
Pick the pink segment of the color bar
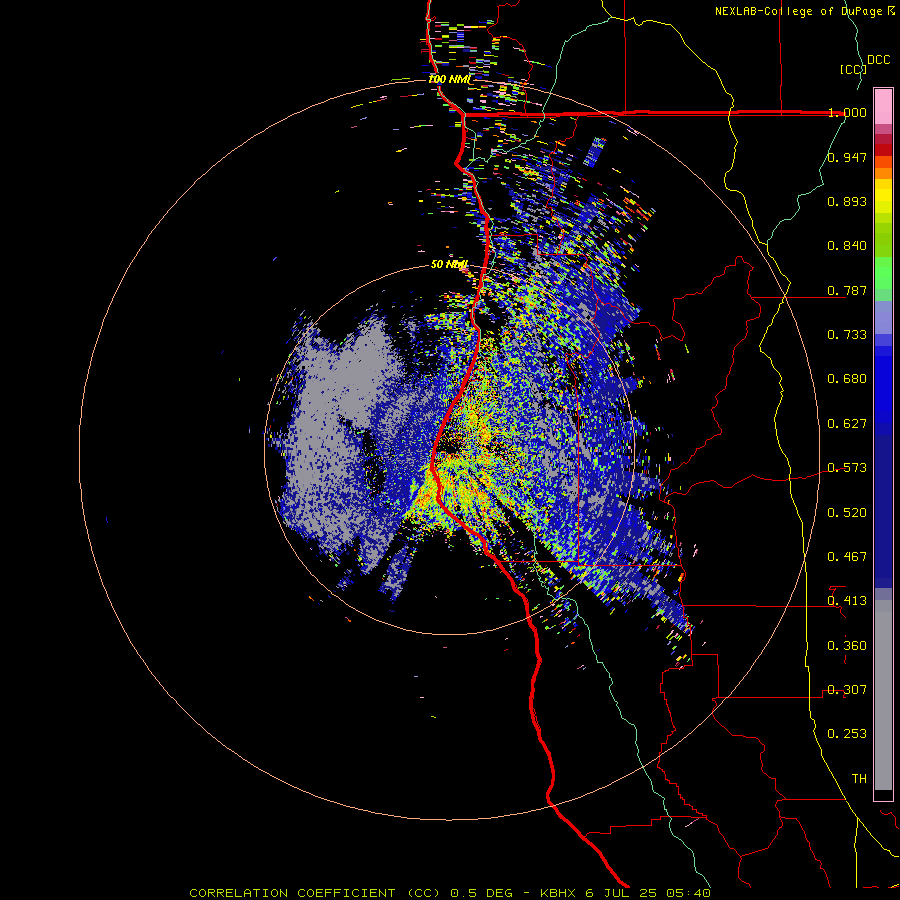(x=883, y=107)
